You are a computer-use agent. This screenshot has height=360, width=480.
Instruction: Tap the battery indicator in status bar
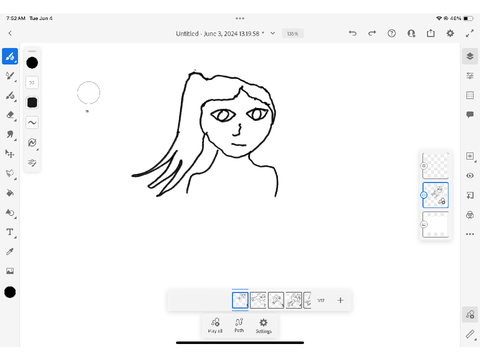tap(468, 18)
